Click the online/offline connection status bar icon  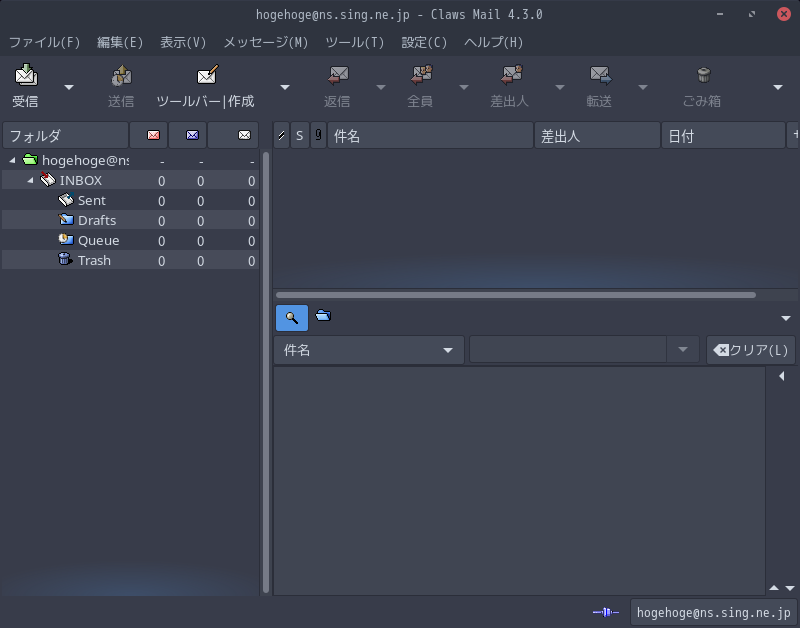click(x=606, y=612)
